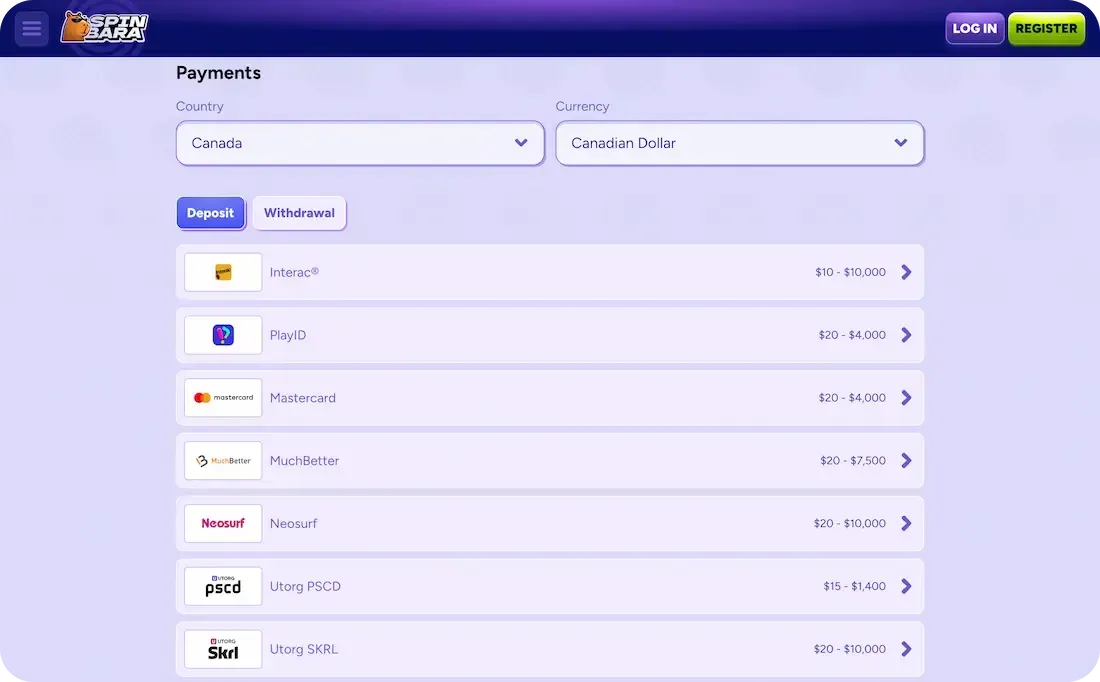
Task: Click the $20 - $4,000 limit for PlayID
Action: 852,335
